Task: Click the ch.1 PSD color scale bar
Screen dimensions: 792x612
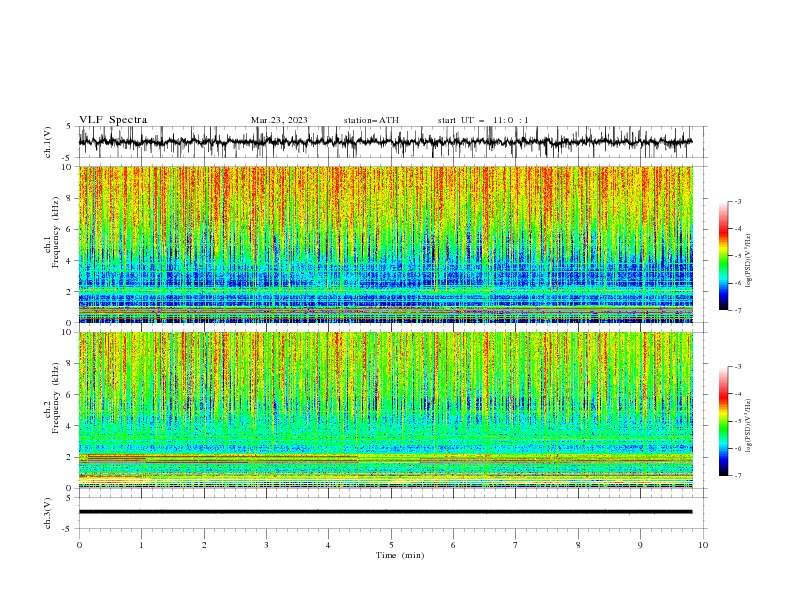Action: click(x=724, y=256)
